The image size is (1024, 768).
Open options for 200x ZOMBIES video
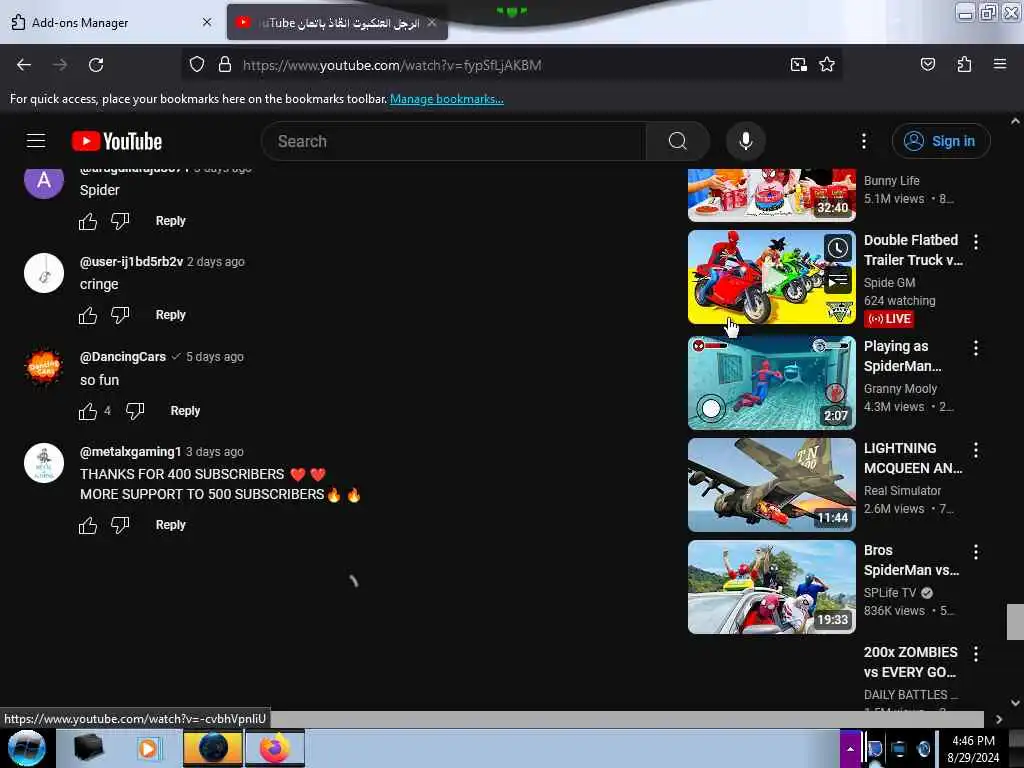tap(976, 654)
